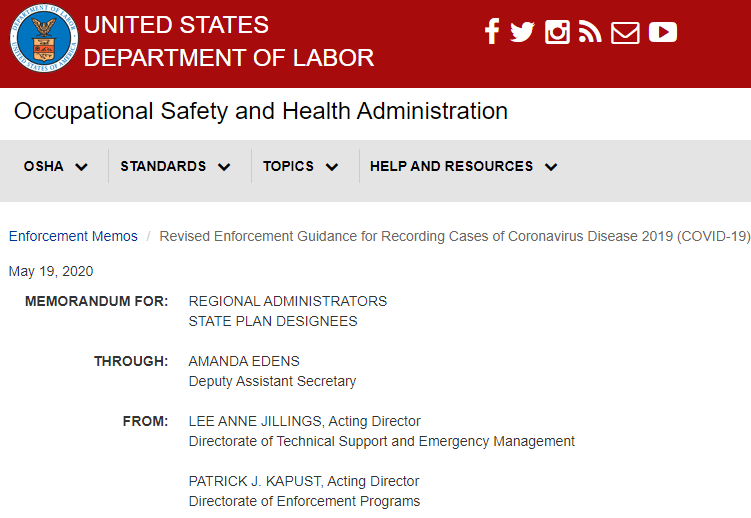The image size is (751, 518).
Task: Expand the chevron next to TOPICS
Action: 332,167
